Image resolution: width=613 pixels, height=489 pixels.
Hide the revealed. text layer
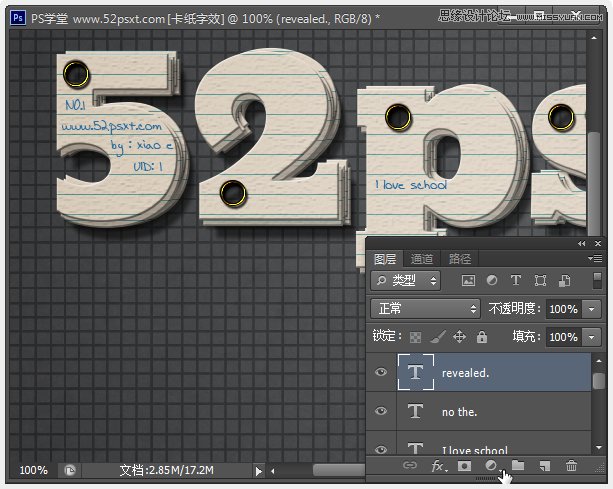click(x=381, y=372)
